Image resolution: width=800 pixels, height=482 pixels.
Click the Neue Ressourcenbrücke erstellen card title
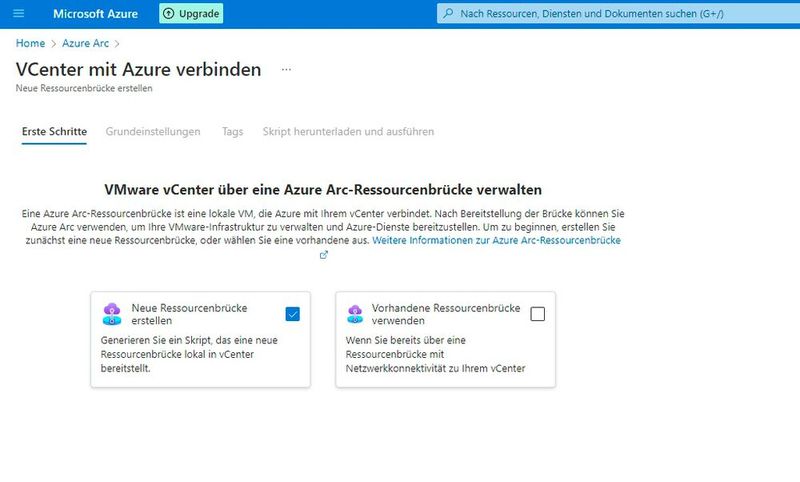[x=189, y=314]
